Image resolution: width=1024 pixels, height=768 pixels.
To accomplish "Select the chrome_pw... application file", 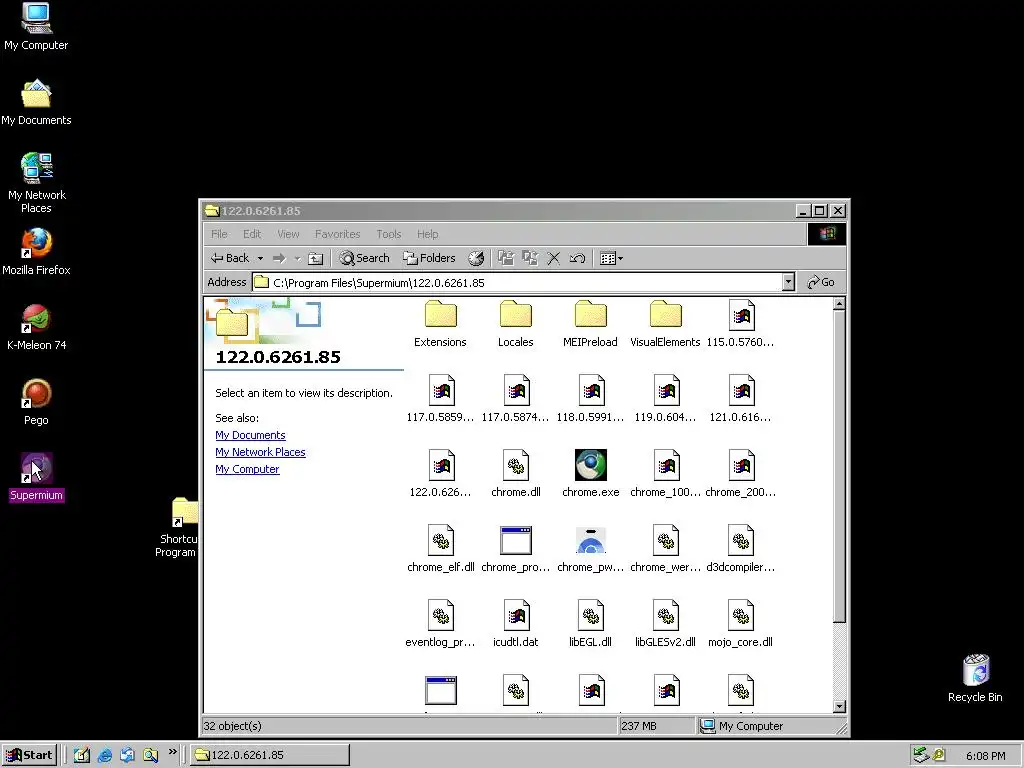I will click(x=590, y=549).
